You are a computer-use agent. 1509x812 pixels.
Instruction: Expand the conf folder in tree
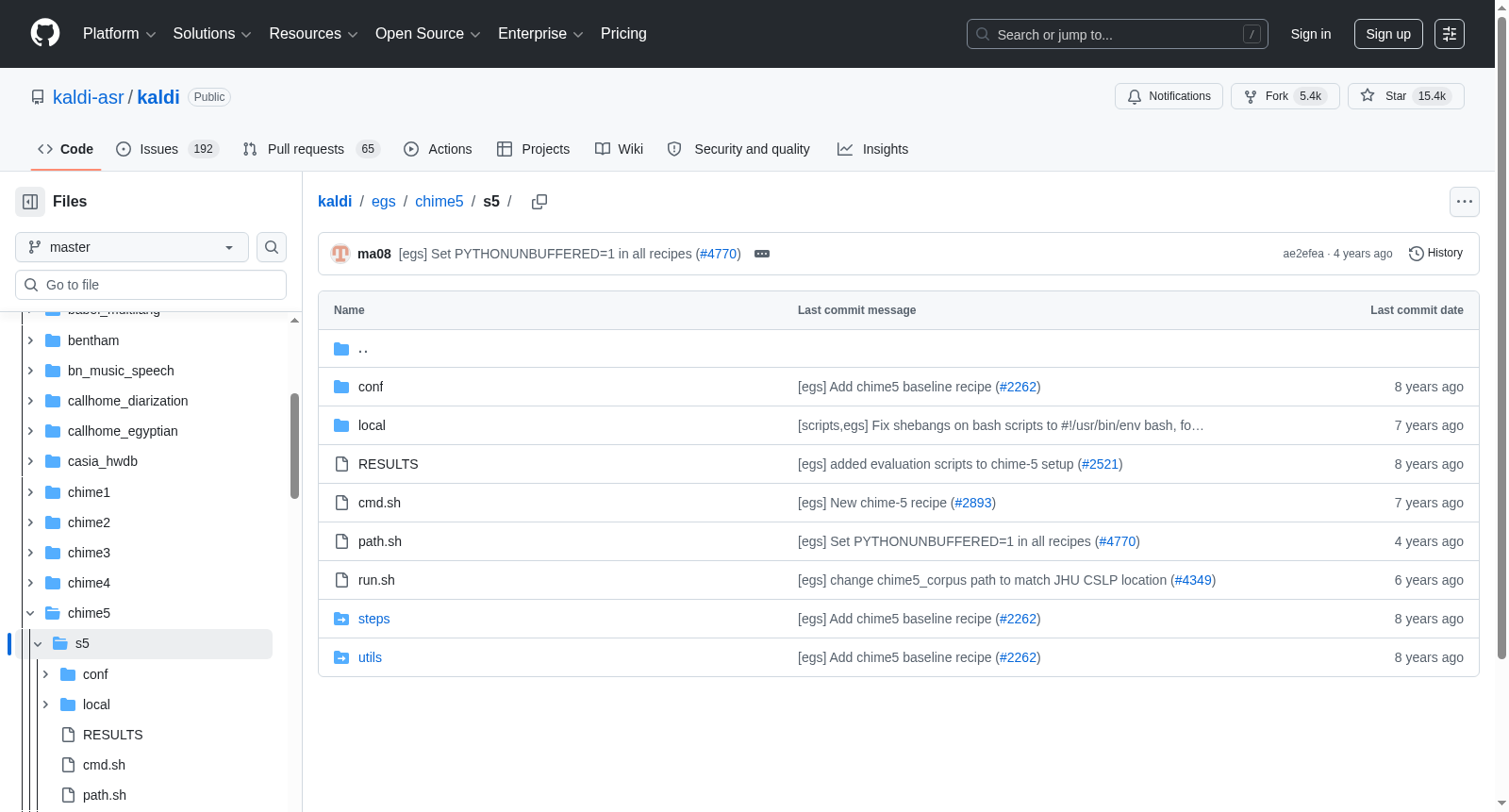tap(45, 674)
